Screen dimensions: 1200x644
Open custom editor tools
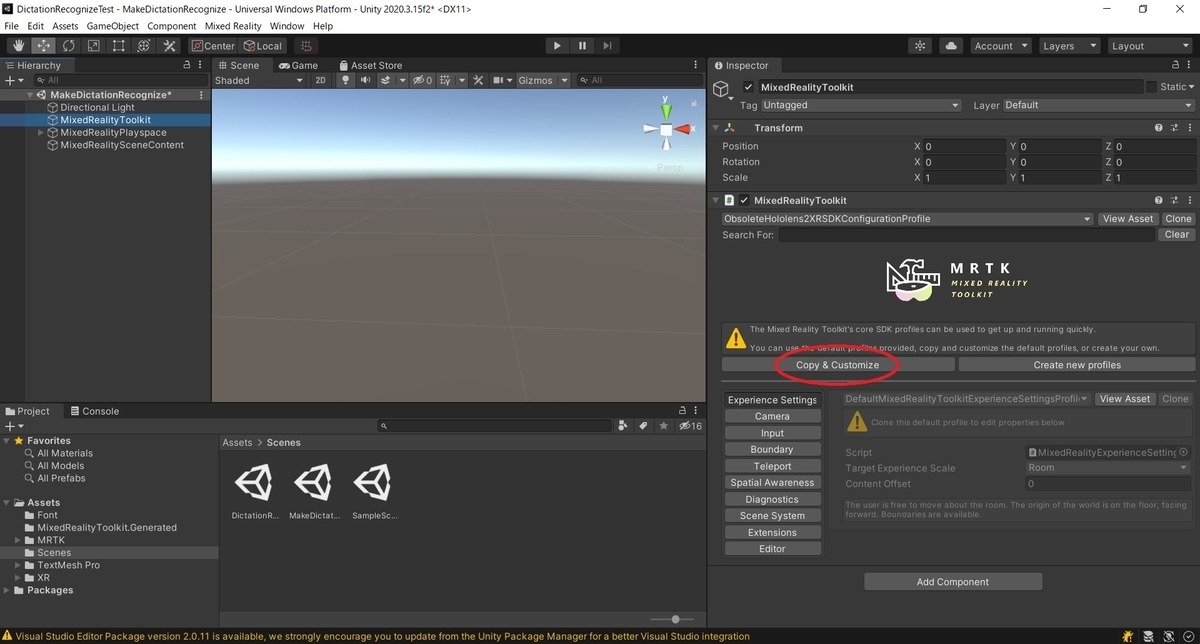(169, 46)
